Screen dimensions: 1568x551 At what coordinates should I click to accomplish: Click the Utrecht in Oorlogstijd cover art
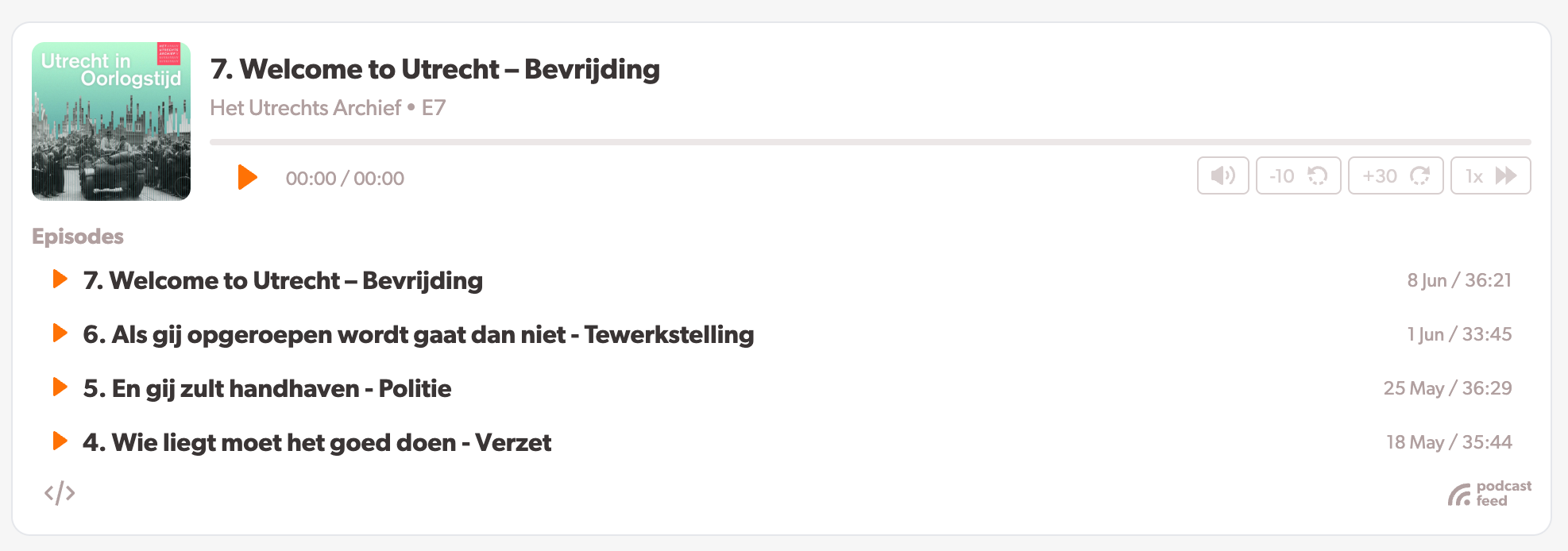[x=111, y=121]
